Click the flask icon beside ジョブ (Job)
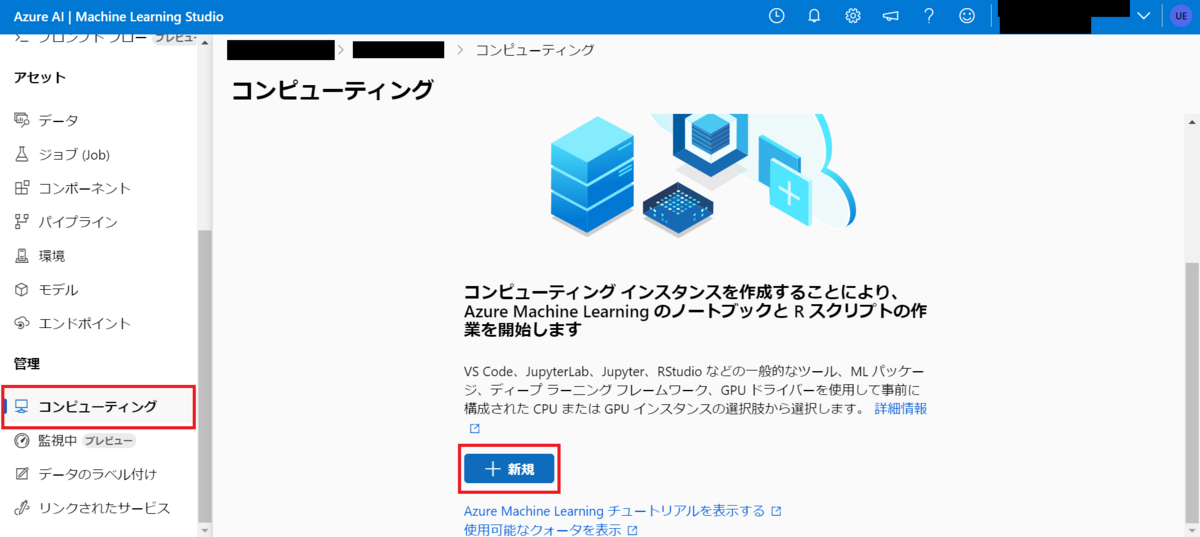The height and width of the screenshot is (537, 1200). [22, 154]
